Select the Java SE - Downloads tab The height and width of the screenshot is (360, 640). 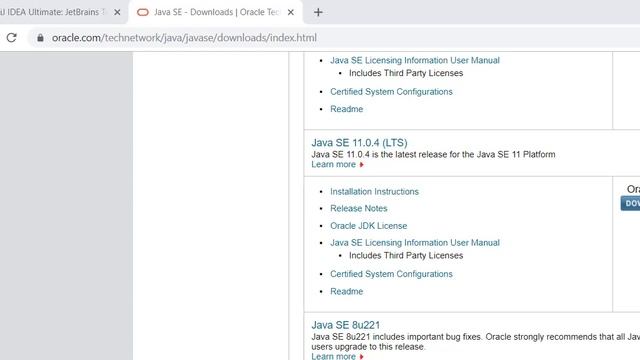216,12
